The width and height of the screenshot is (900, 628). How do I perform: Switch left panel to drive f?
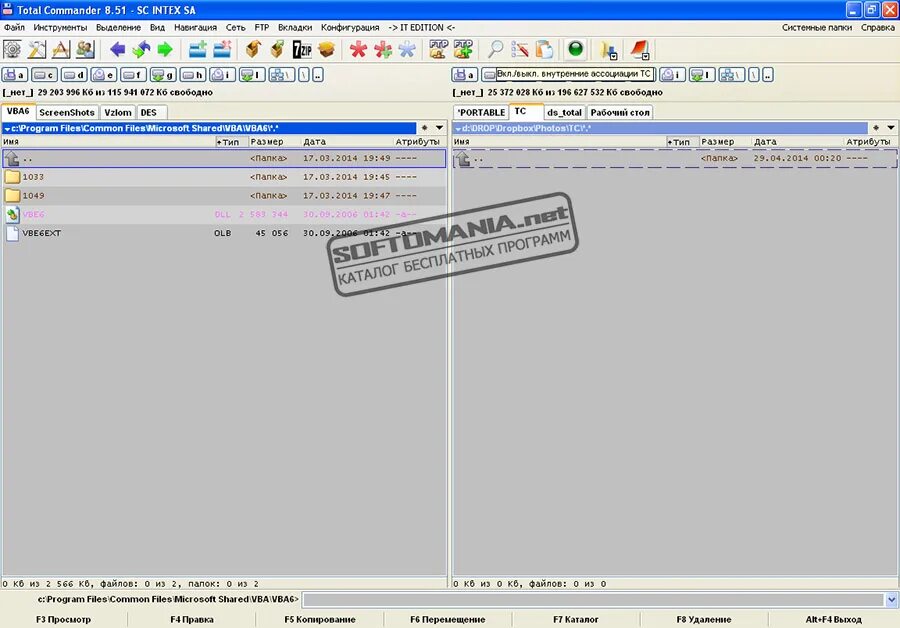pos(133,75)
